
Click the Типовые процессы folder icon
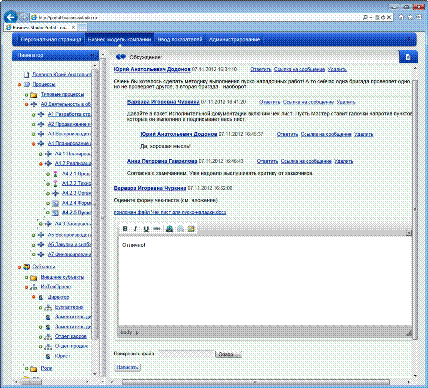pyautogui.click(x=33, y=95)
